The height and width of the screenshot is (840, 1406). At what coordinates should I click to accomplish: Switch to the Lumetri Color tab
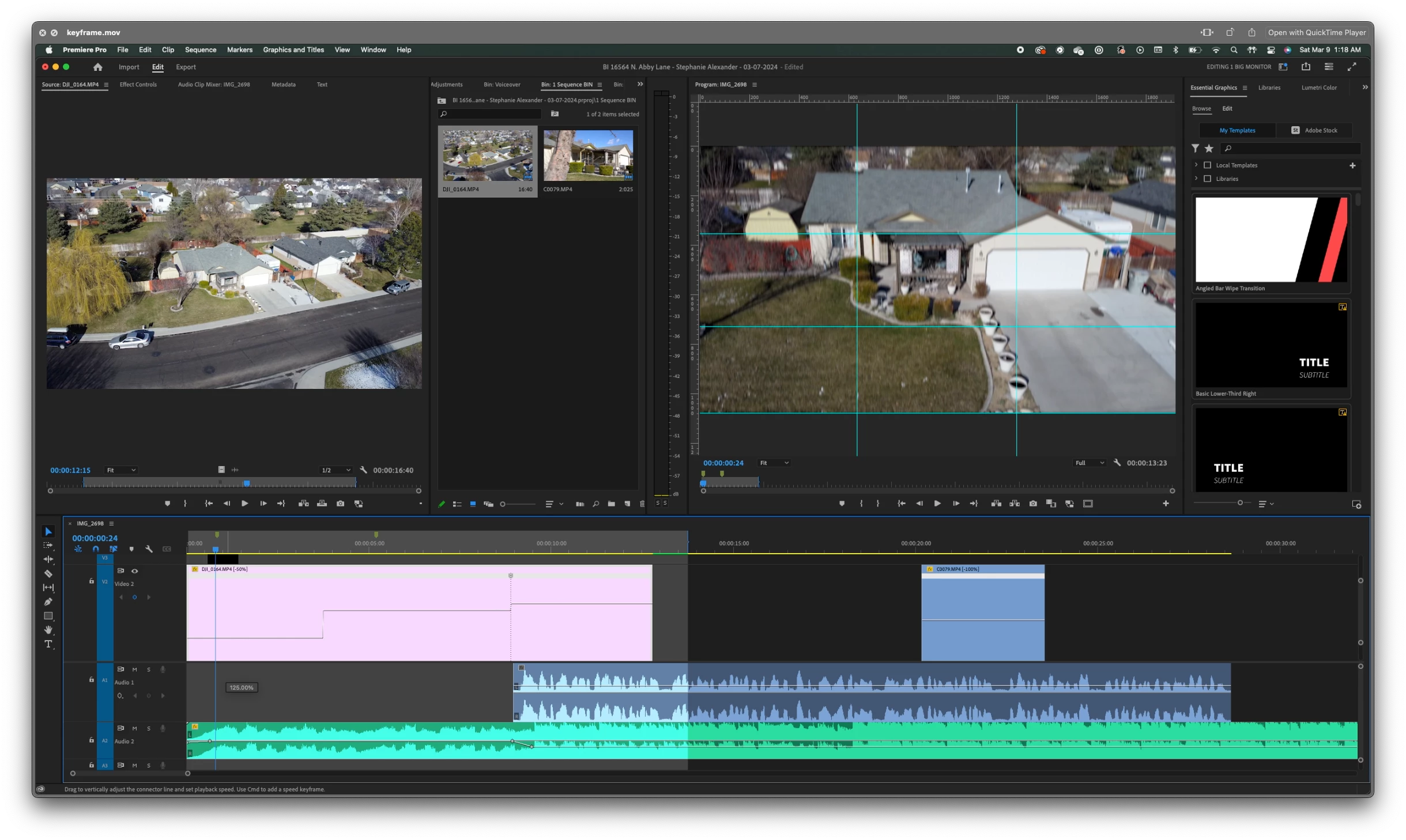click(x=1318, y=88)
